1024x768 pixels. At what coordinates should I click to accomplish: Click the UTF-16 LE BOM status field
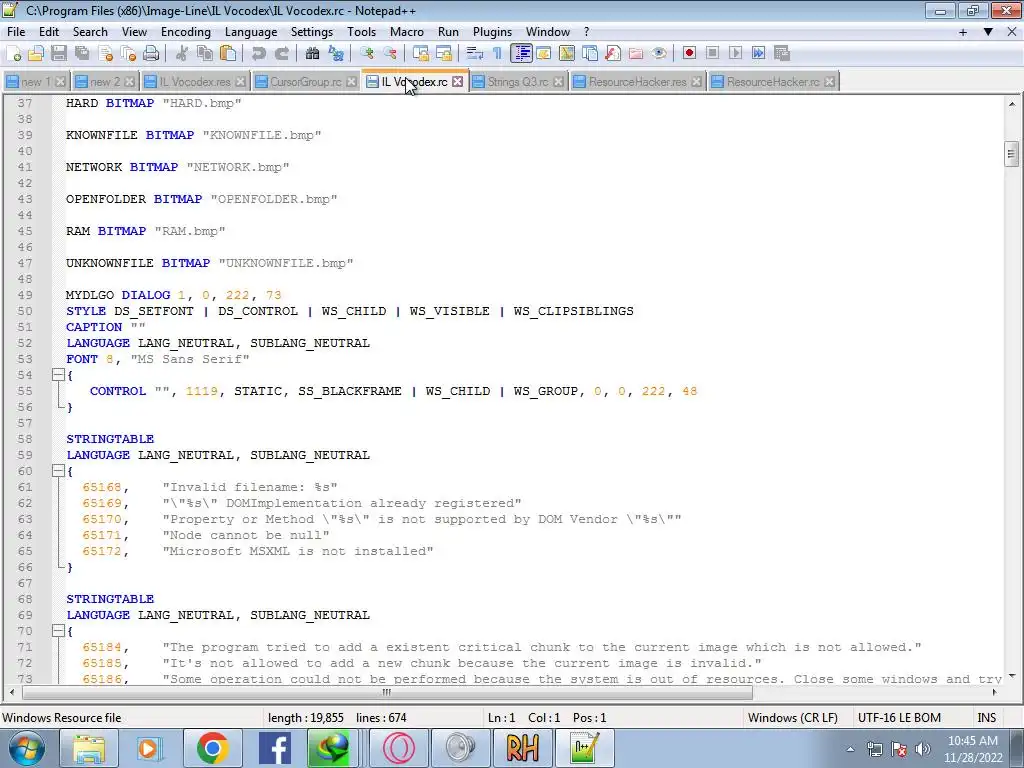[x=899, y=718]
